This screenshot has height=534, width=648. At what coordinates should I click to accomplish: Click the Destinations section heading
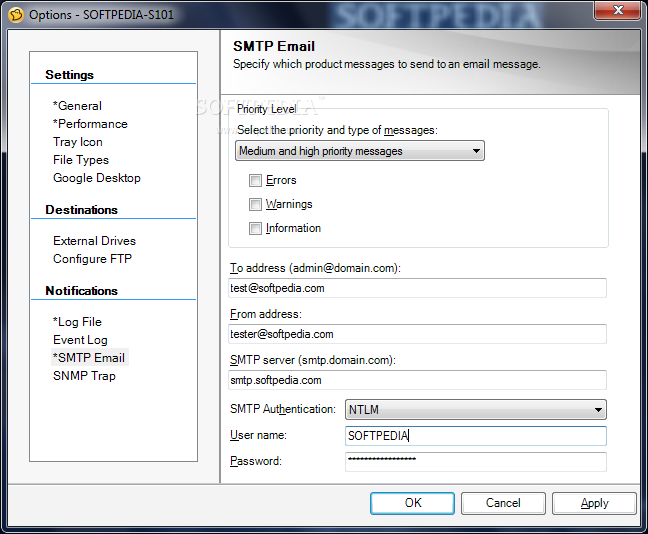(x=81, y=210)
